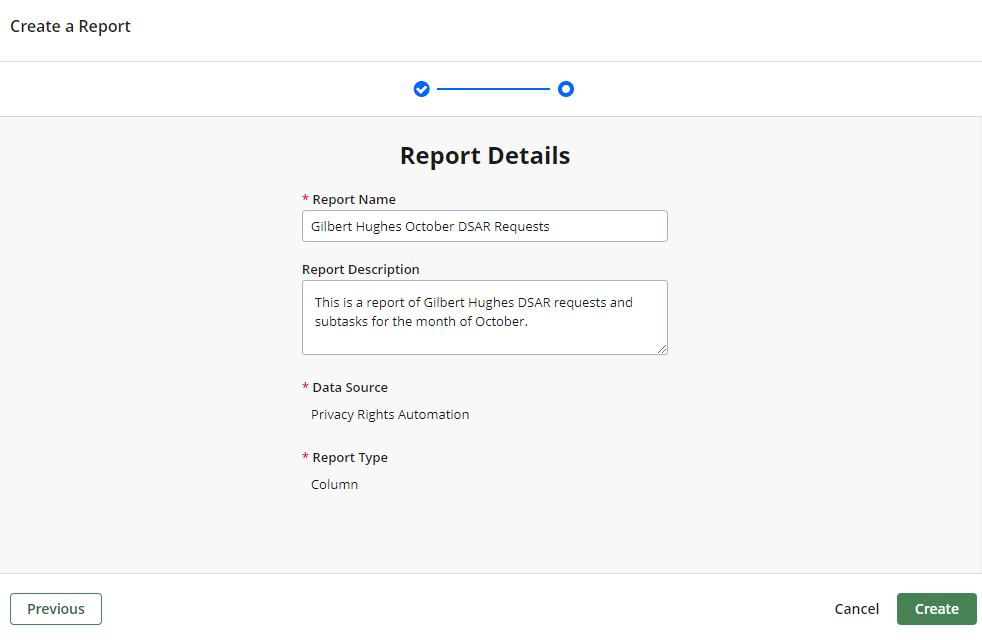
Task: Click the Report Description textarea
Action: click(x=485, y=315)
